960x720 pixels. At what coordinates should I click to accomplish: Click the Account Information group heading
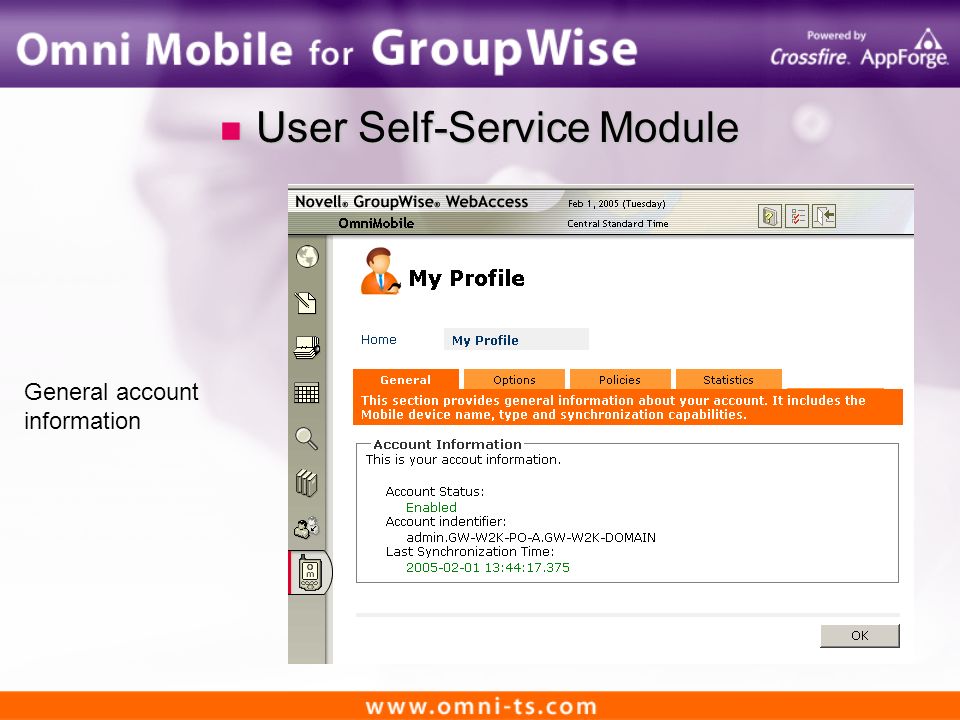448,444
